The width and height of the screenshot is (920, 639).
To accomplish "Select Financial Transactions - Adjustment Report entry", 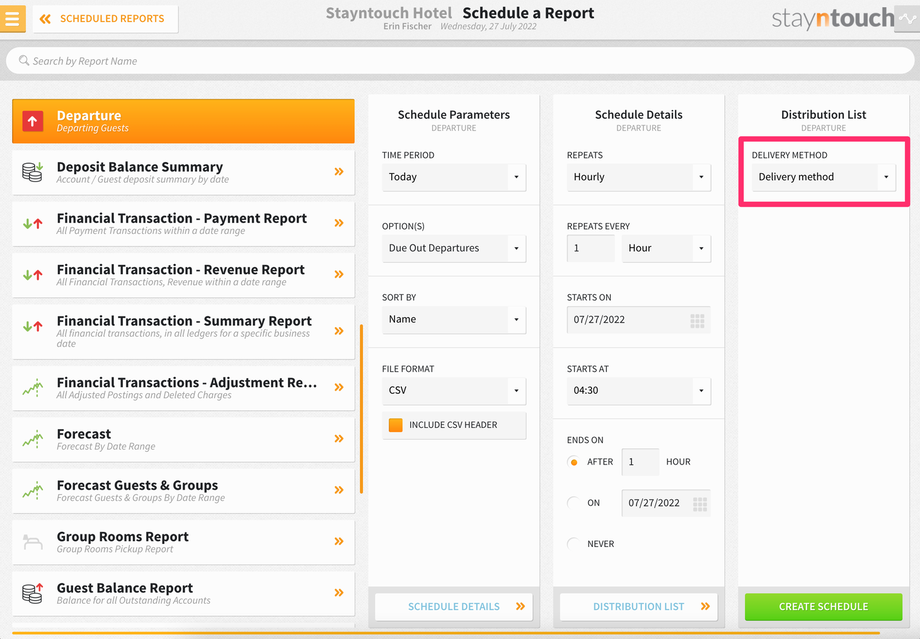I will (183, 388).
